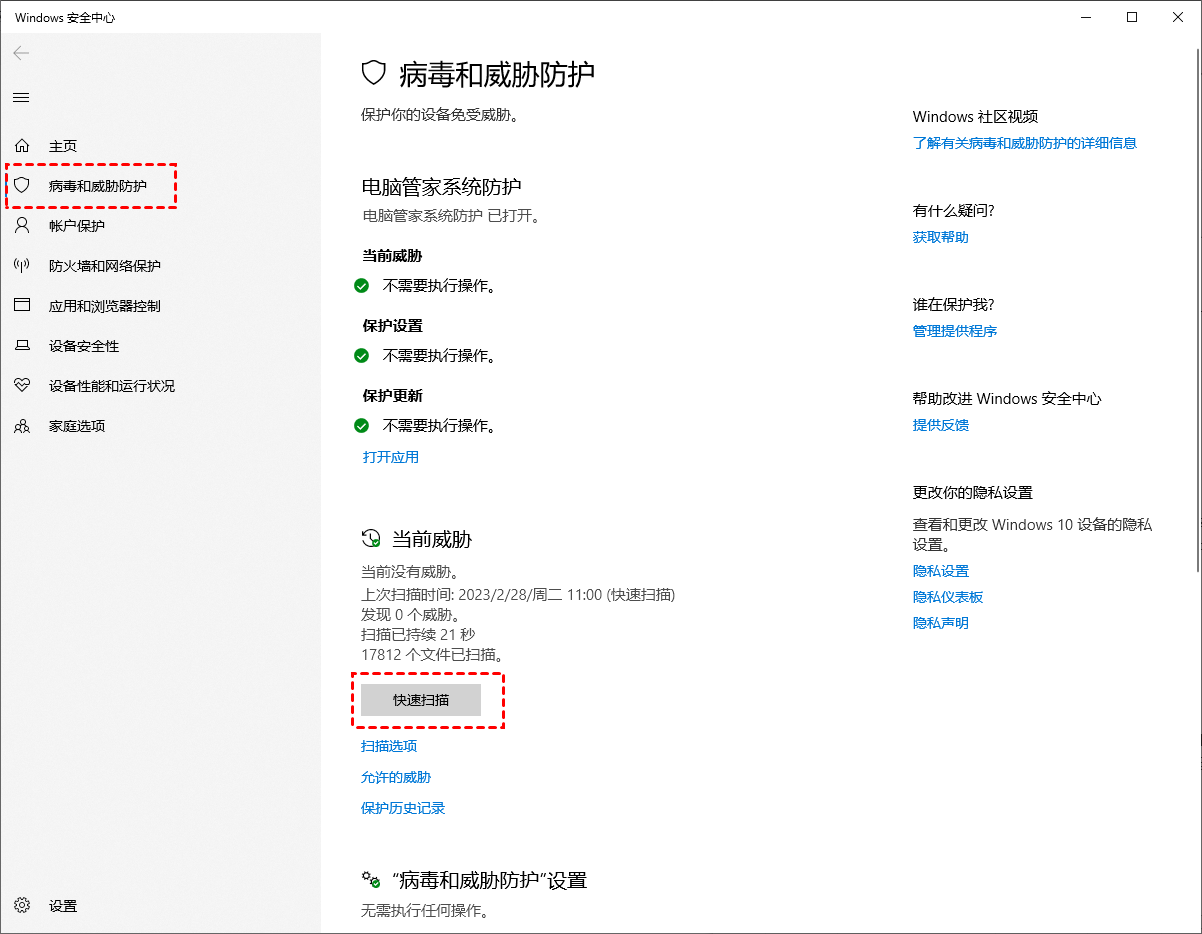1202x934 pixels.
Task: Click the 家庭选项 people icon
Action: tap(22, 426)
